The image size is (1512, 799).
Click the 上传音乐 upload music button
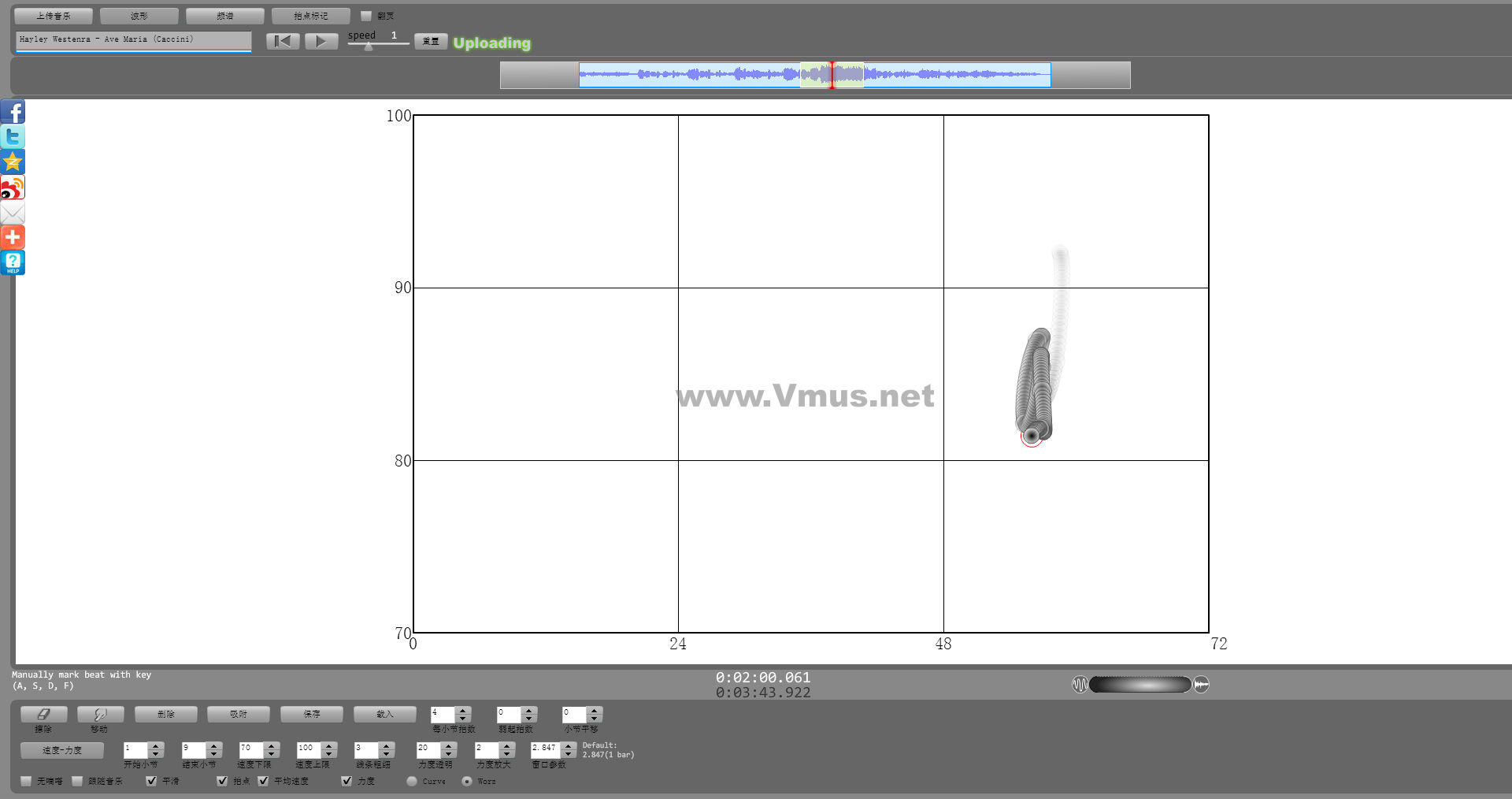click(54, 16)
